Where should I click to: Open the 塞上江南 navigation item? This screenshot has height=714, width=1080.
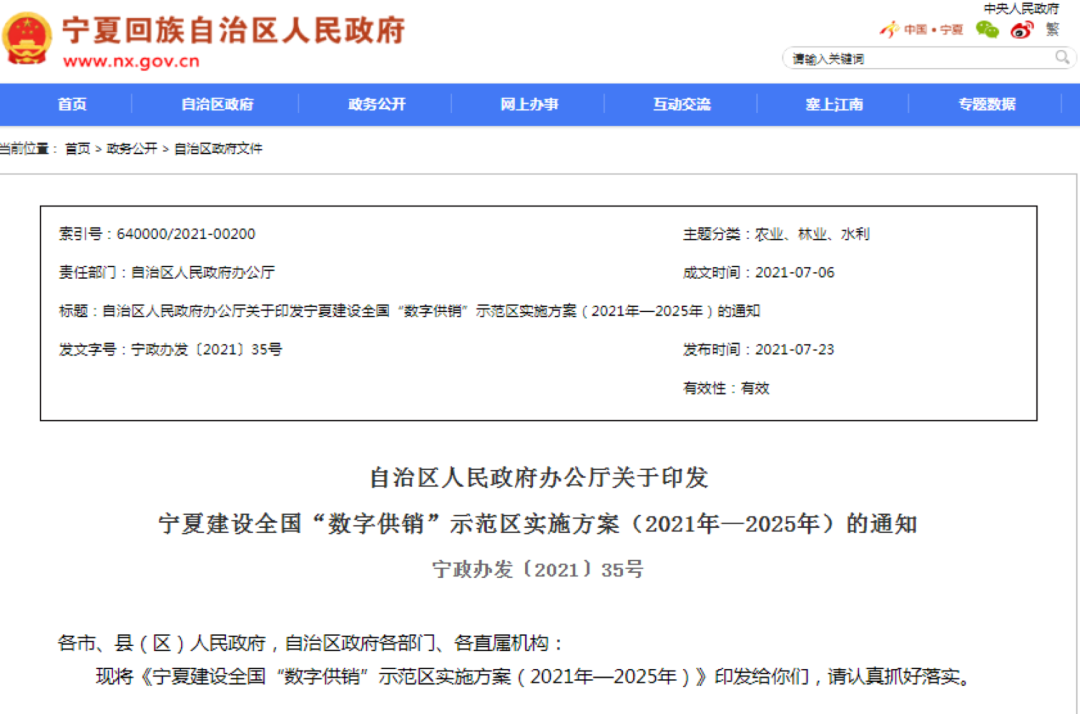click(834, 104)
